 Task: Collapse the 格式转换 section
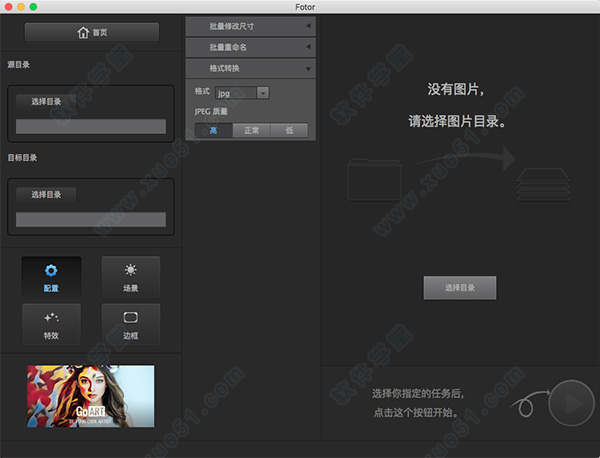tap(251, 68)
